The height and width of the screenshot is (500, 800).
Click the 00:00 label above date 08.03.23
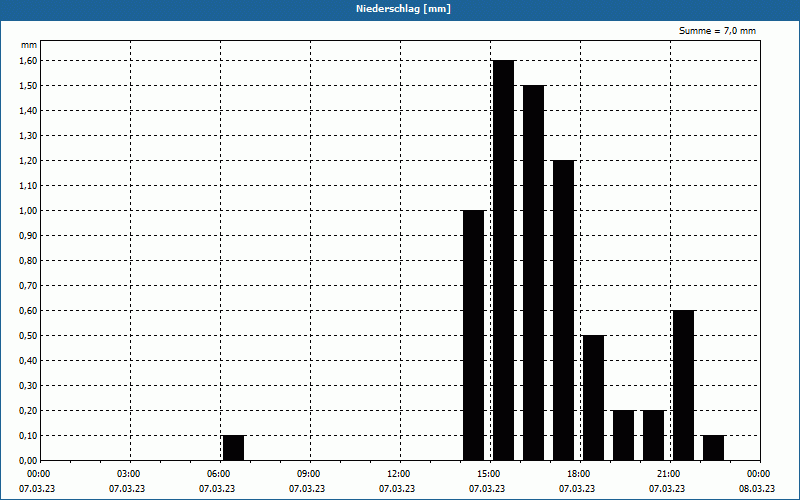pos(758,474)
